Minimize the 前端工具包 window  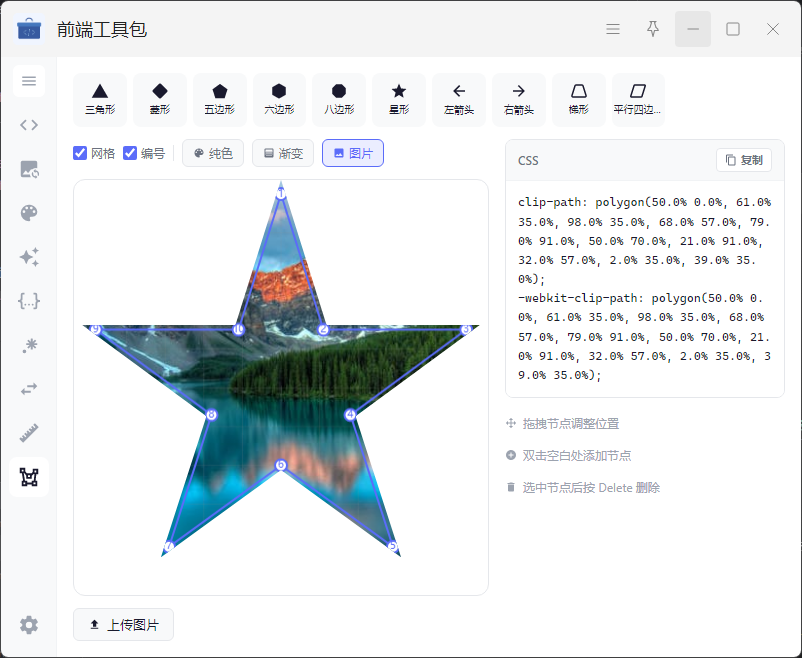[x=693, y=29]
